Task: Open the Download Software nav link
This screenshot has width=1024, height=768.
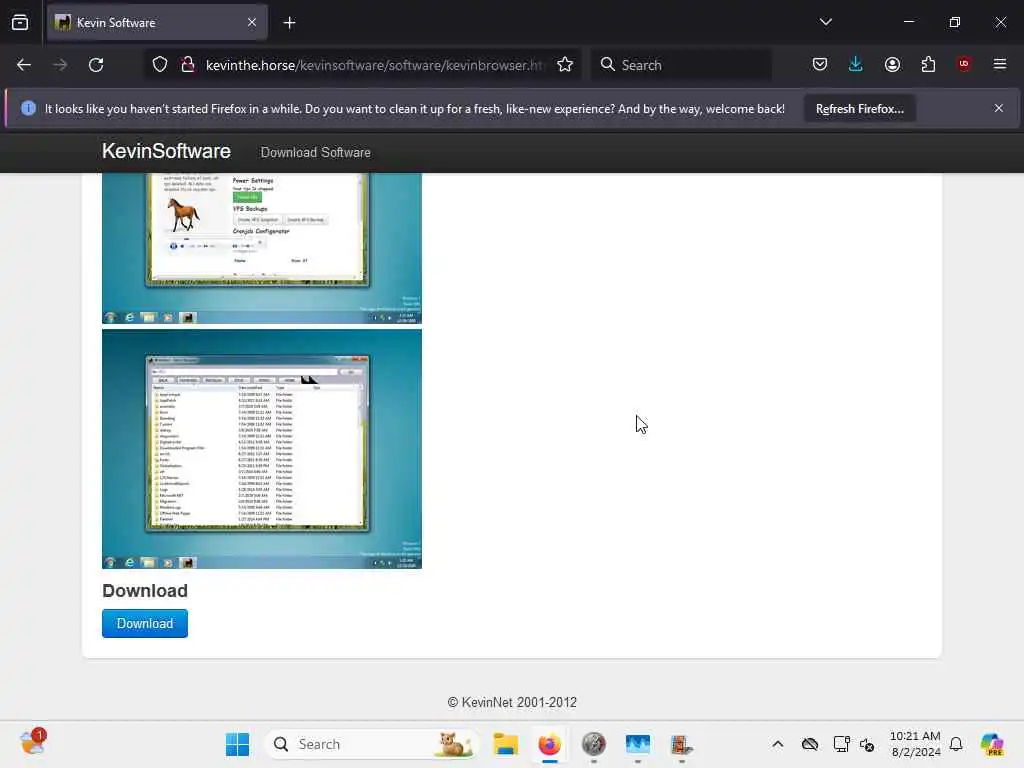Action: [x=315, y=152]
